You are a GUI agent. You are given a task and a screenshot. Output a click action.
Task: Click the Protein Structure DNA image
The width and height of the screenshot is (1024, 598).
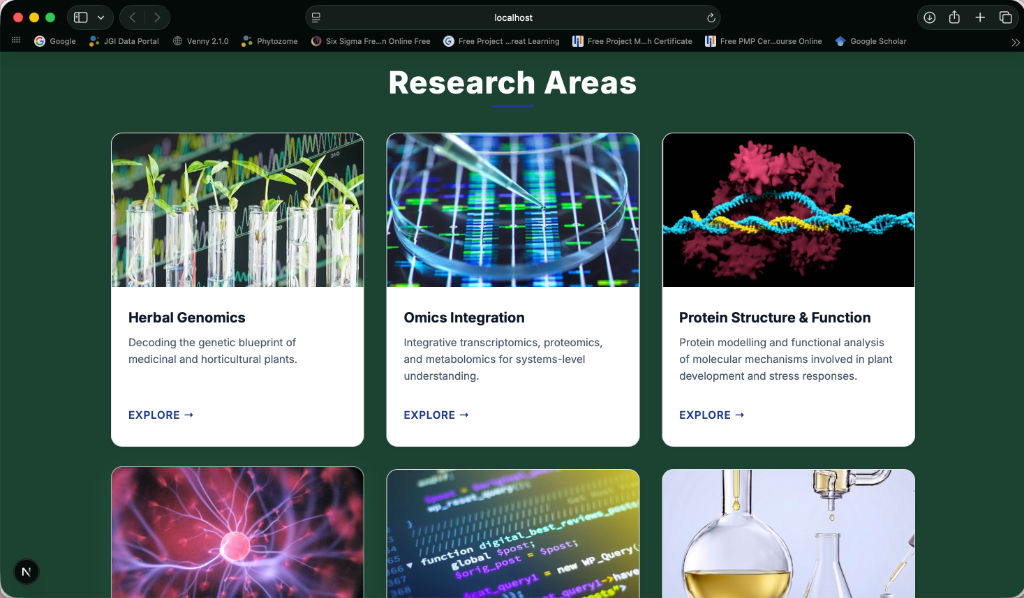[x=788, y=210]
